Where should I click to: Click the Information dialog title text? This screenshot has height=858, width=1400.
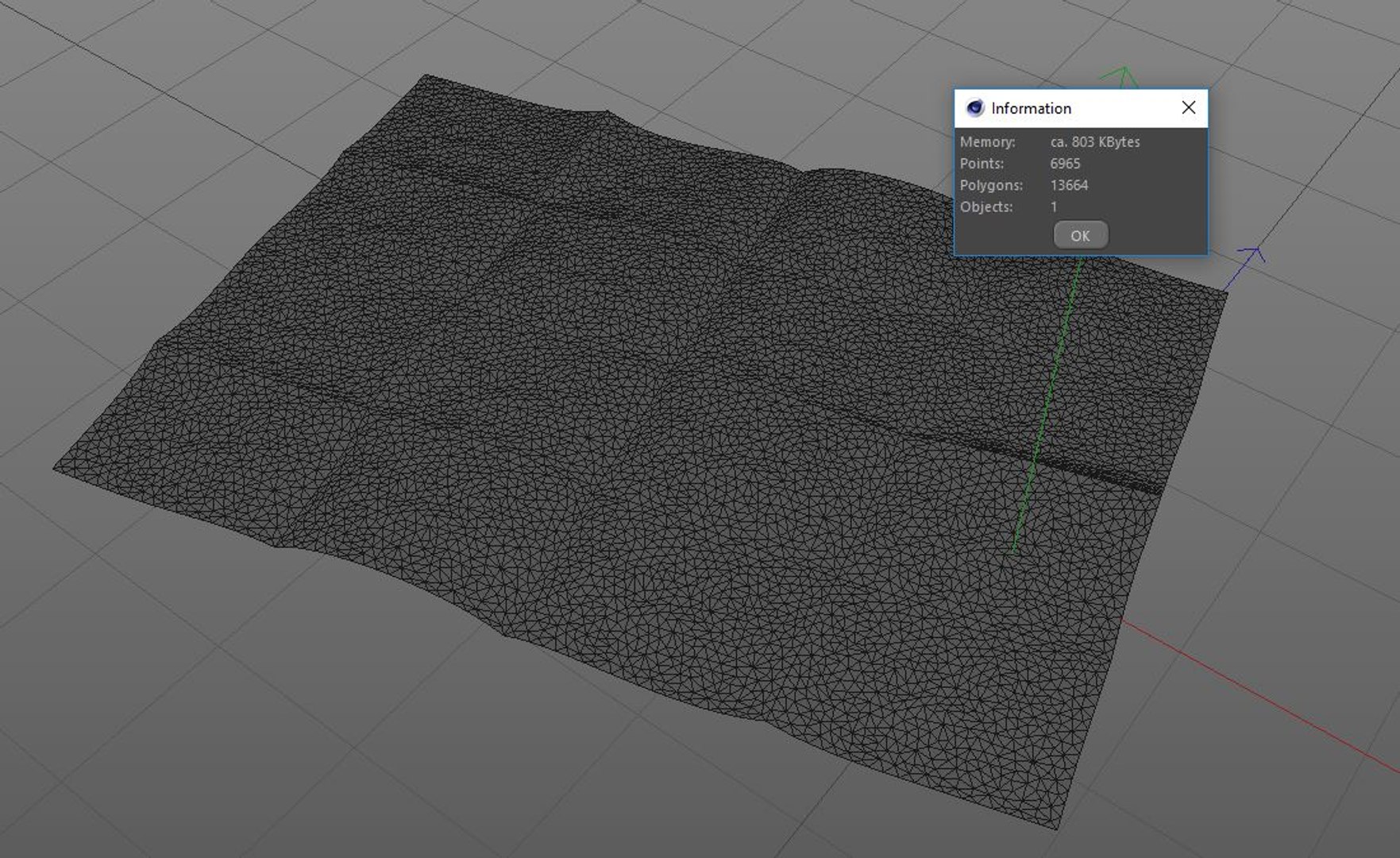coord(1031,108)
